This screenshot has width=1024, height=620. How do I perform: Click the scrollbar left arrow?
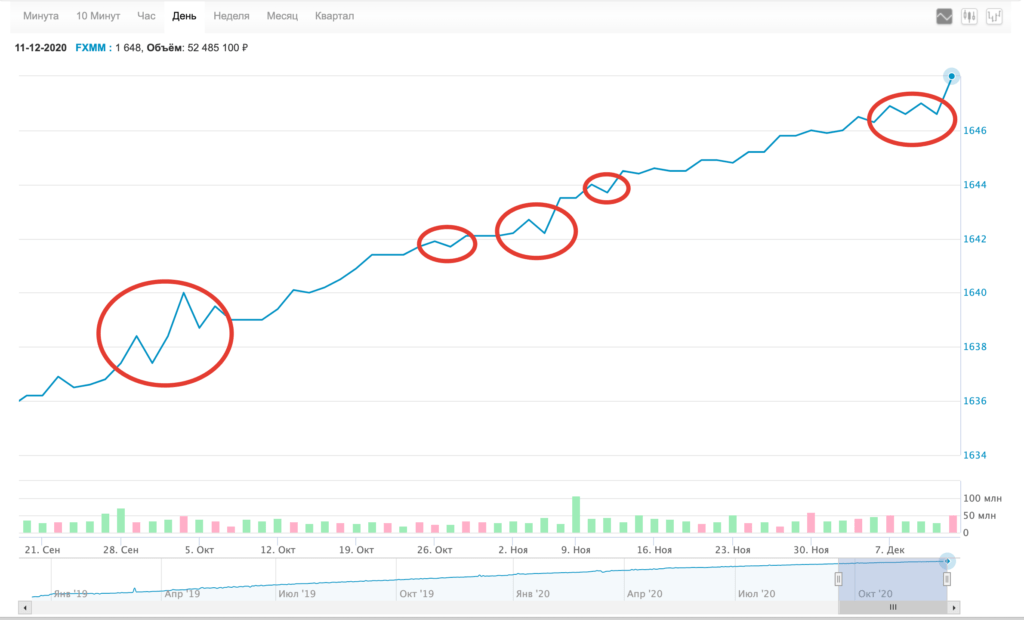click(24, 607)
